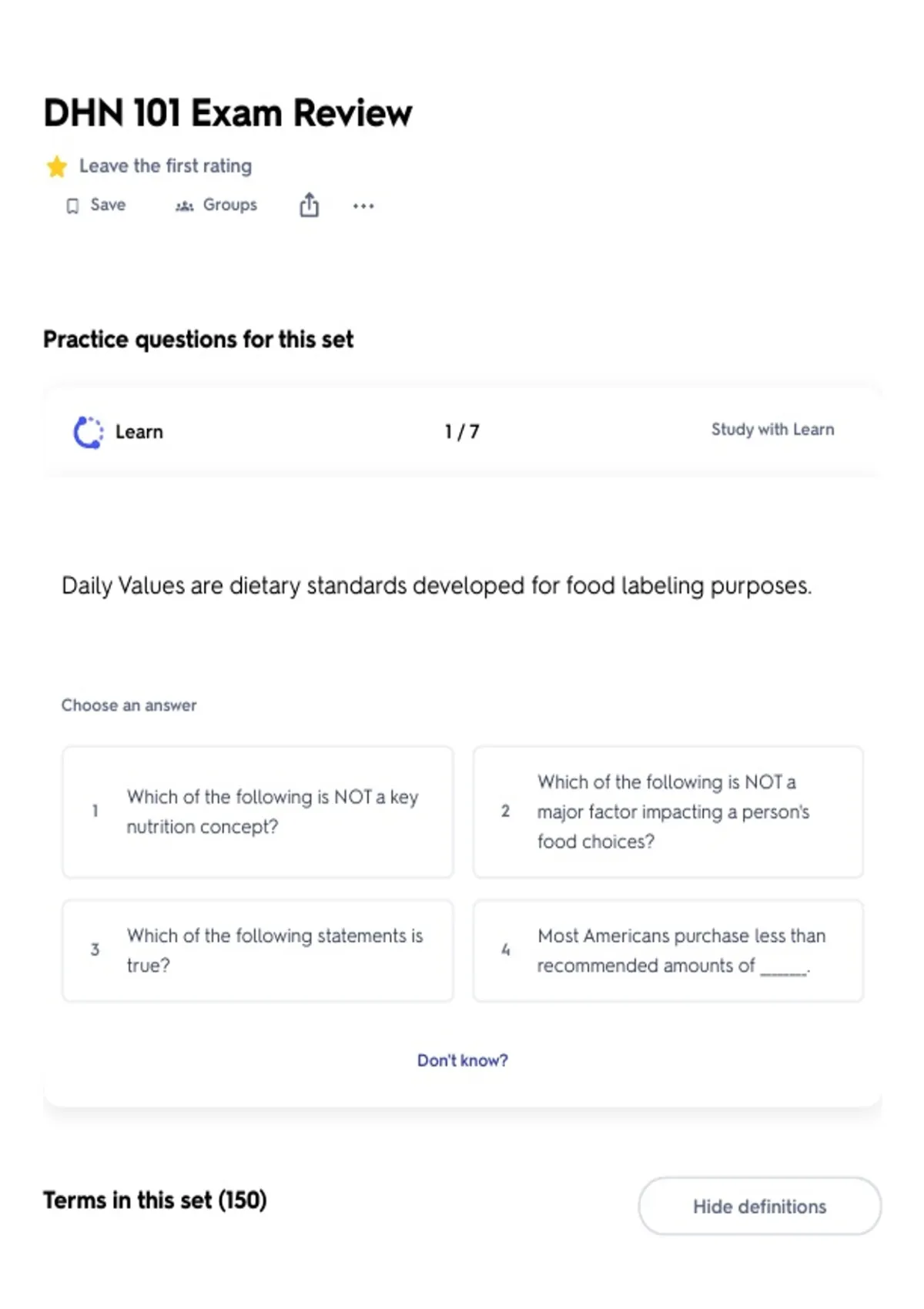Choose answer 3 which statements is true
Viewport: 924px width, 1309px height.
click(x=258, y=950)
